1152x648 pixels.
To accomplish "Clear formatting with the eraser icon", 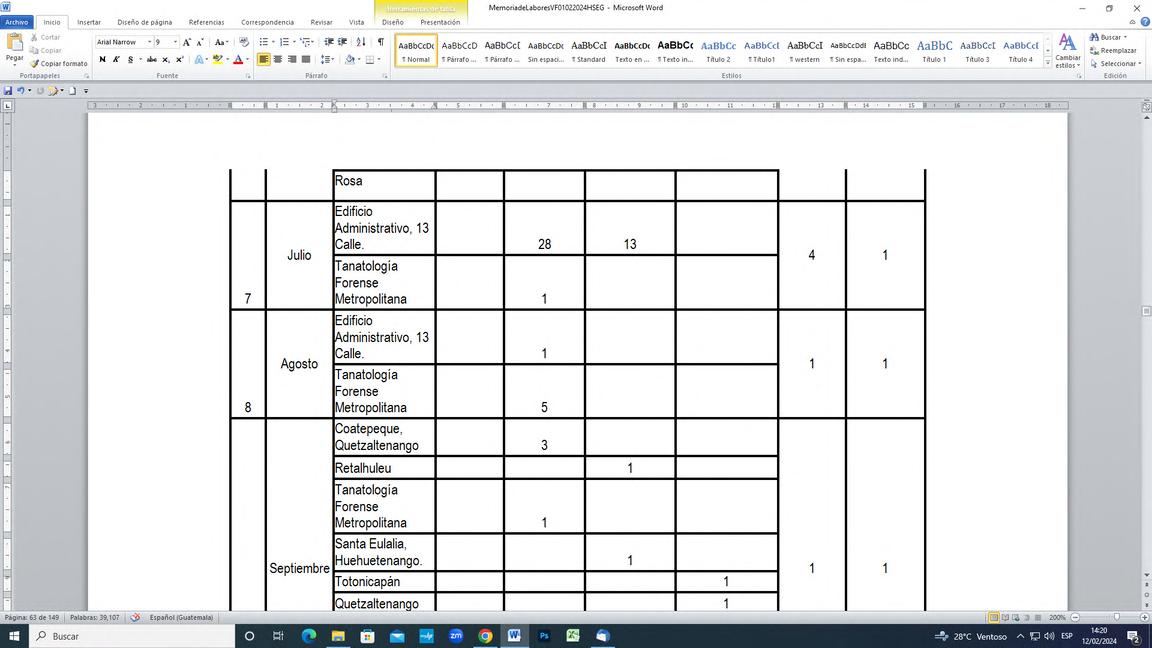I will 244,43.
